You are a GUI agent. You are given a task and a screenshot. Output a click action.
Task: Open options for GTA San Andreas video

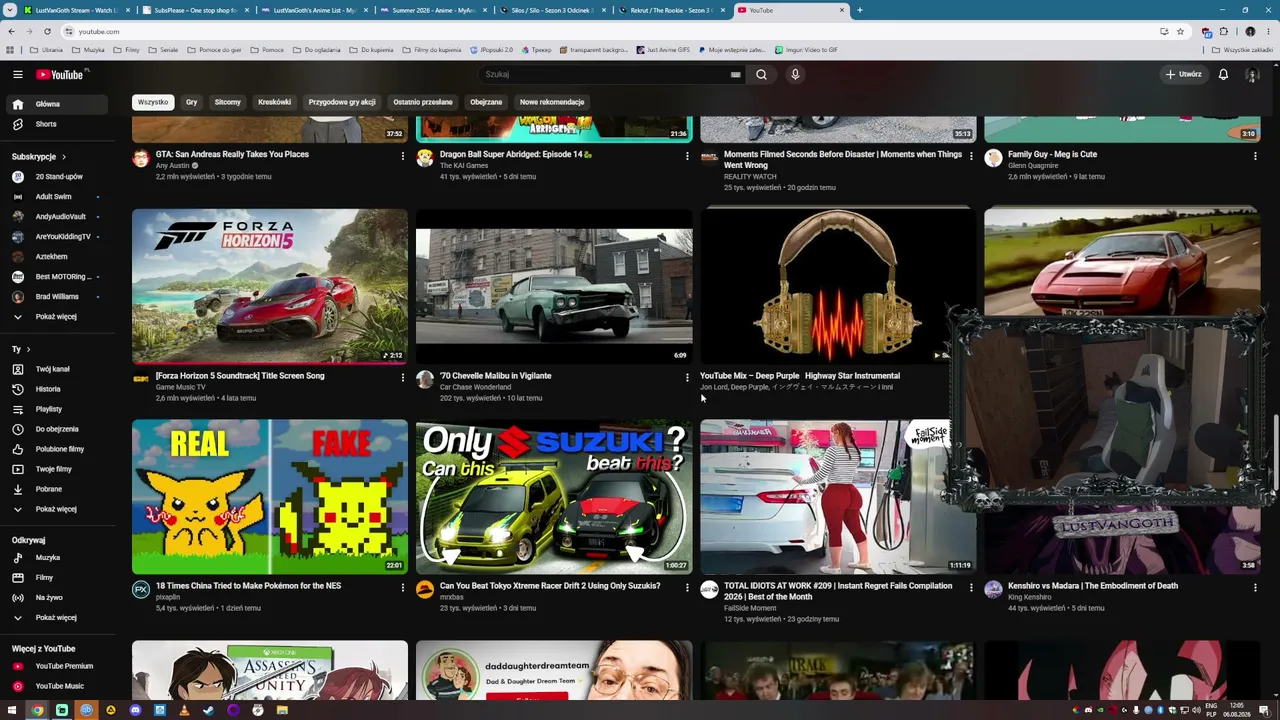(403, 155)
